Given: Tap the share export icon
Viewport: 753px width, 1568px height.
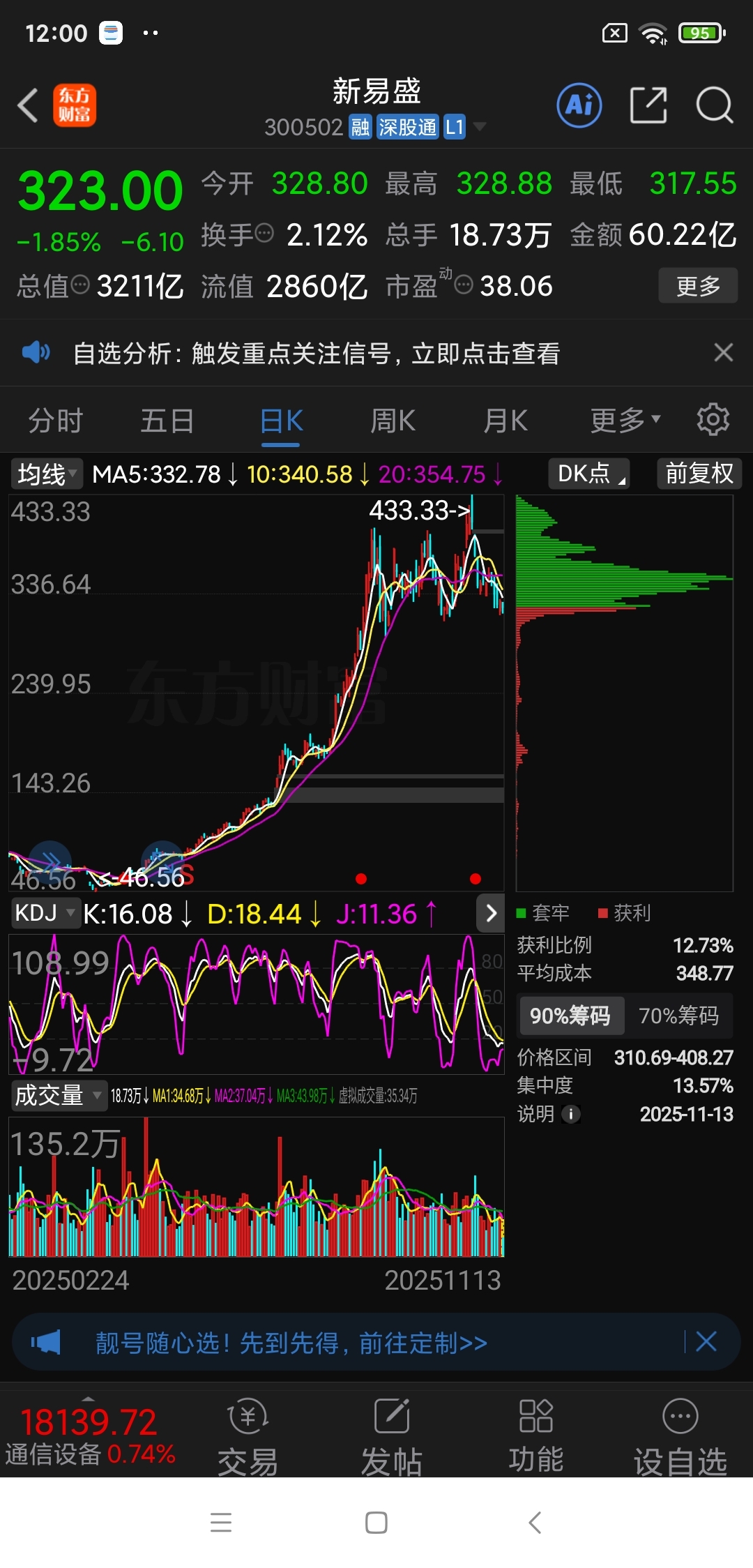Looking at the screenshot, I should [x=648, y=105].
